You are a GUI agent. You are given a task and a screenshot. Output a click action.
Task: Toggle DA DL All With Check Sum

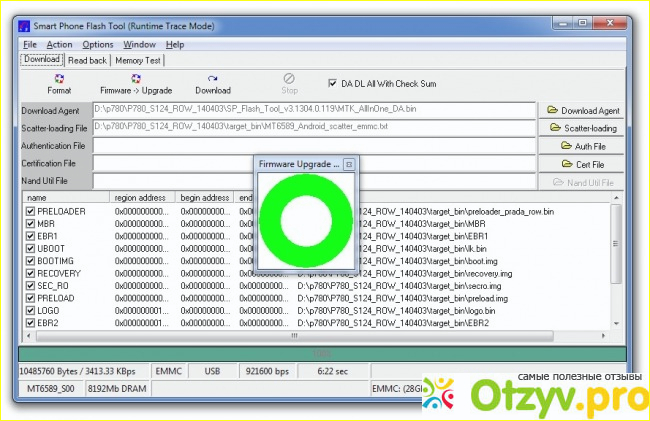pos(334,84)
